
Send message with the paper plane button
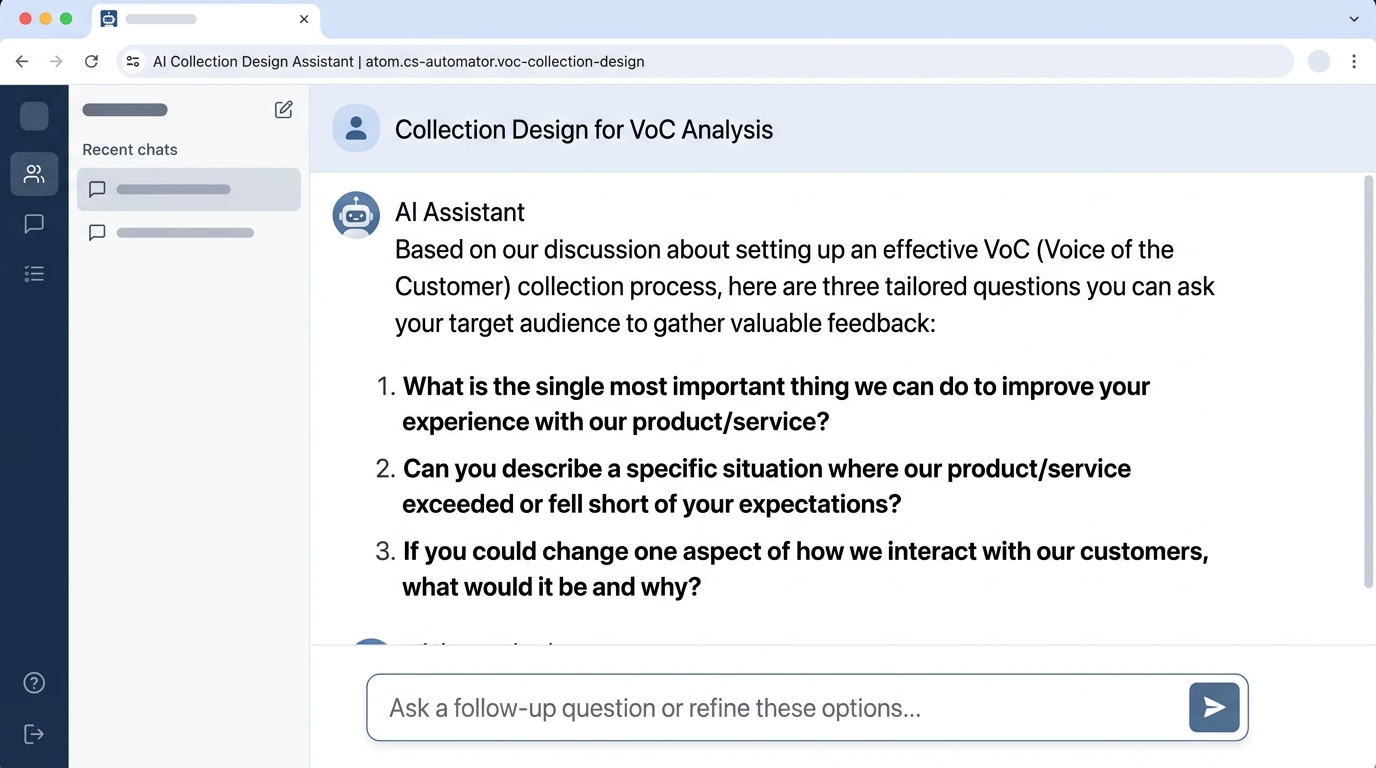(x=1214, y=708)
